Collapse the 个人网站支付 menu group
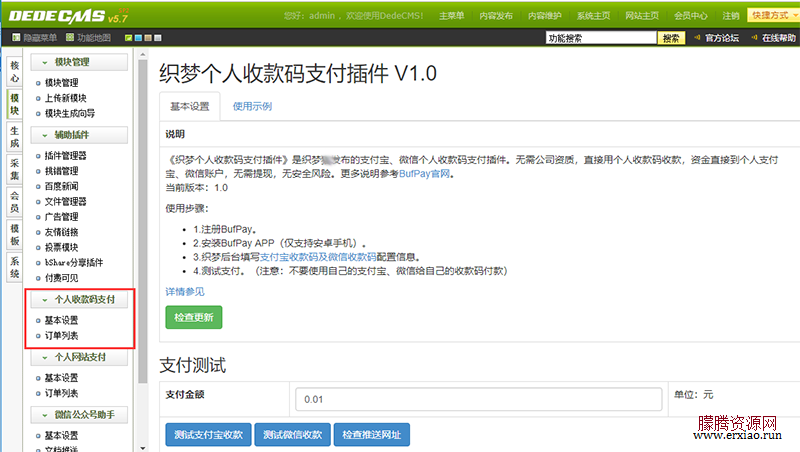Image resolution: width=800 pixels, height=452 pixels. [x=79, y=357]
